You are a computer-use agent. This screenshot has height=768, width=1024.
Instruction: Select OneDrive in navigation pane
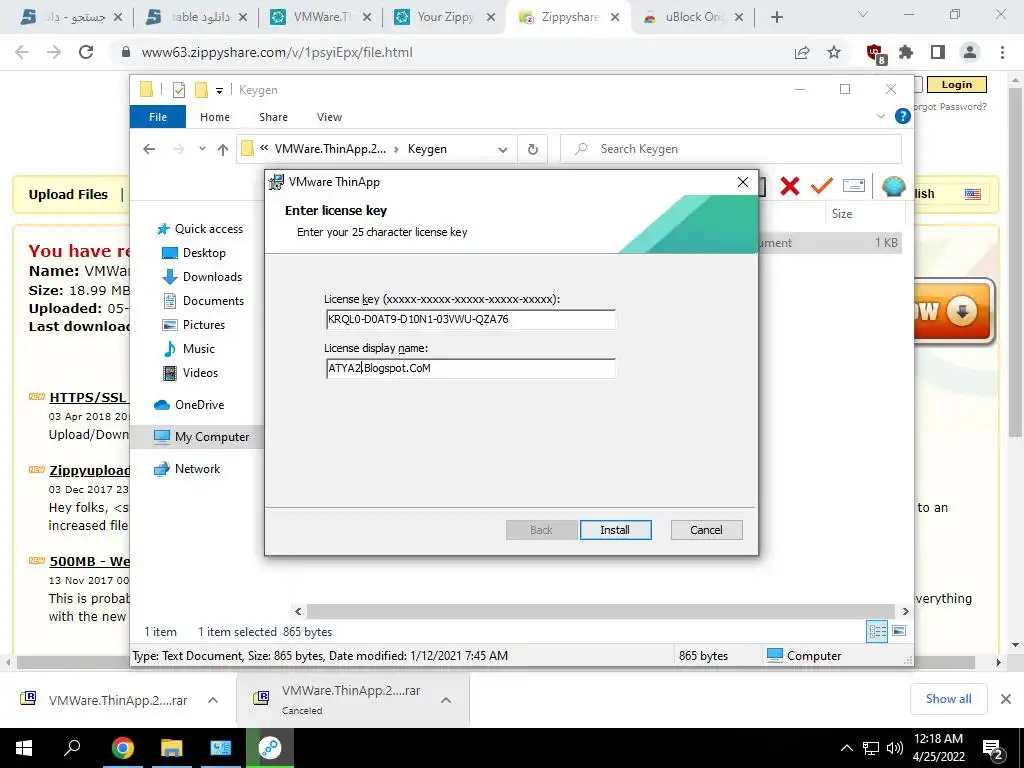(189, 405)
